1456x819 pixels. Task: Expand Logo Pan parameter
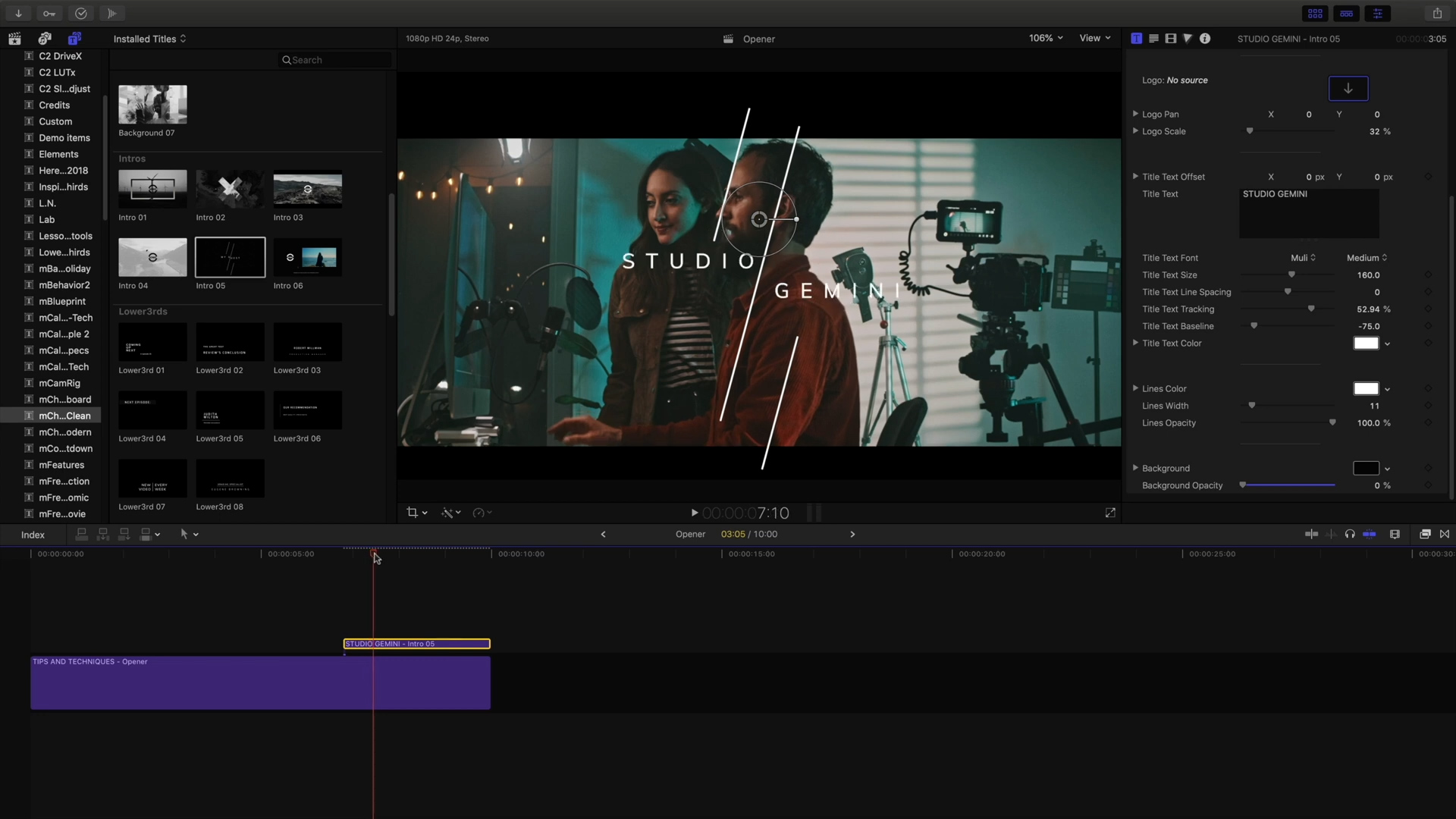coord(1135,114)
